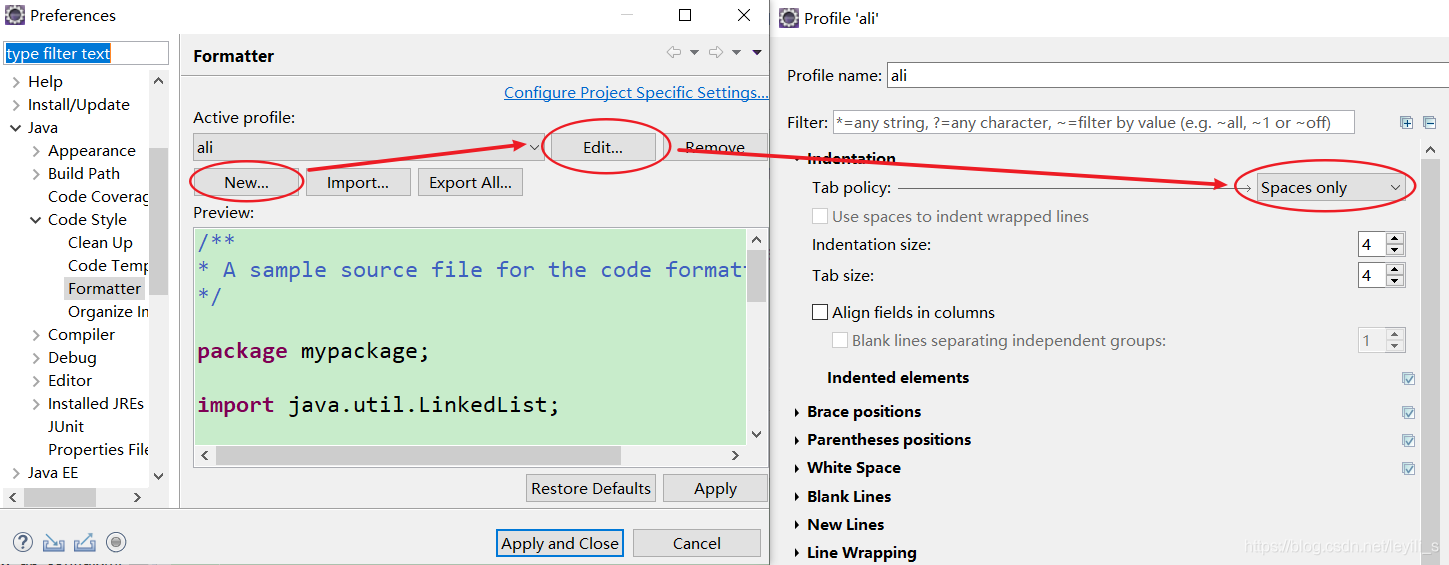Open the forward navigation history dropdown arrow
This screenshot has height=565, width=1449.
736,53
